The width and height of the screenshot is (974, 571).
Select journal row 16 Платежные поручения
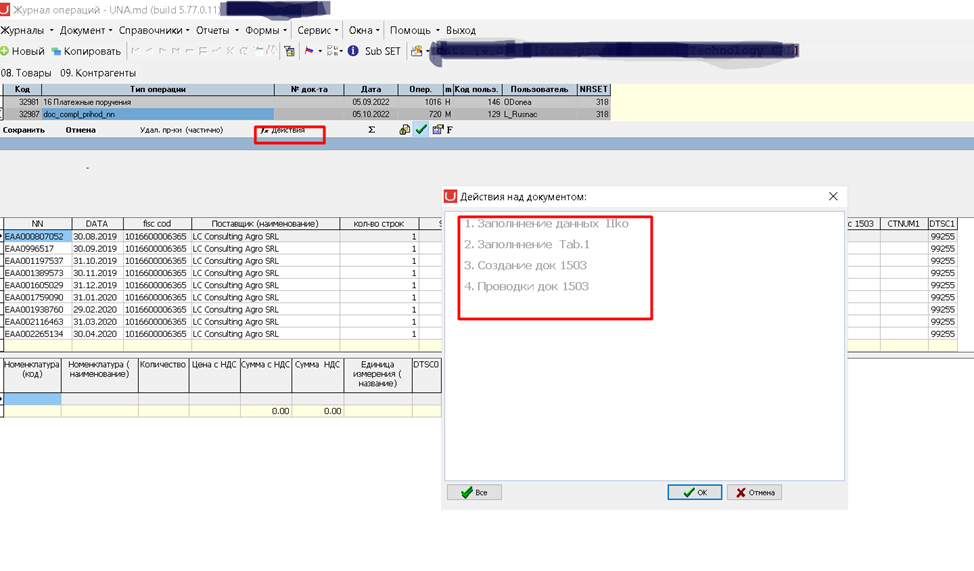(307, 102)
